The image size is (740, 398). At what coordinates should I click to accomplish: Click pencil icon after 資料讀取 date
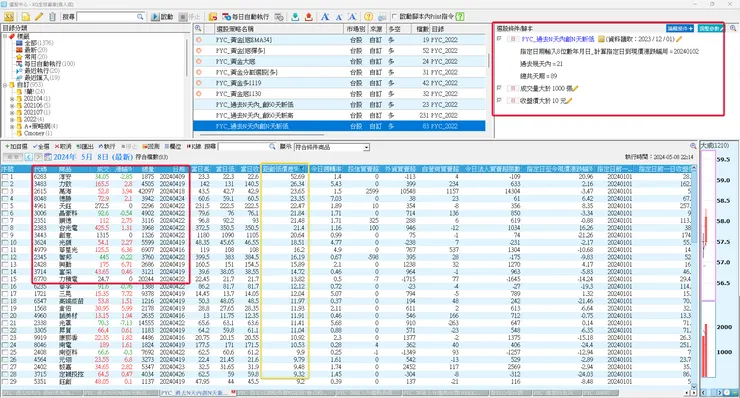click(680, 39)
